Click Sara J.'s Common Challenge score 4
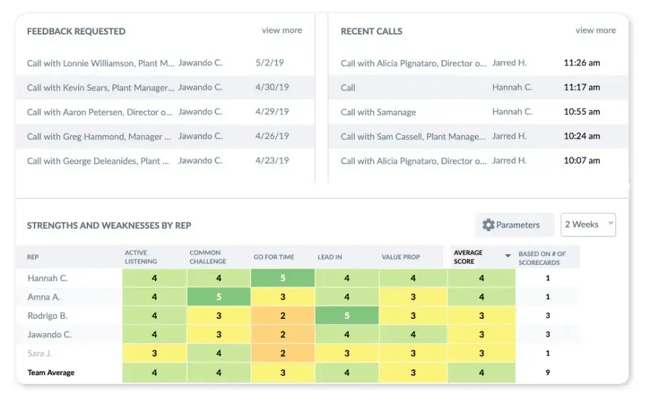 (x=218, y=353)
